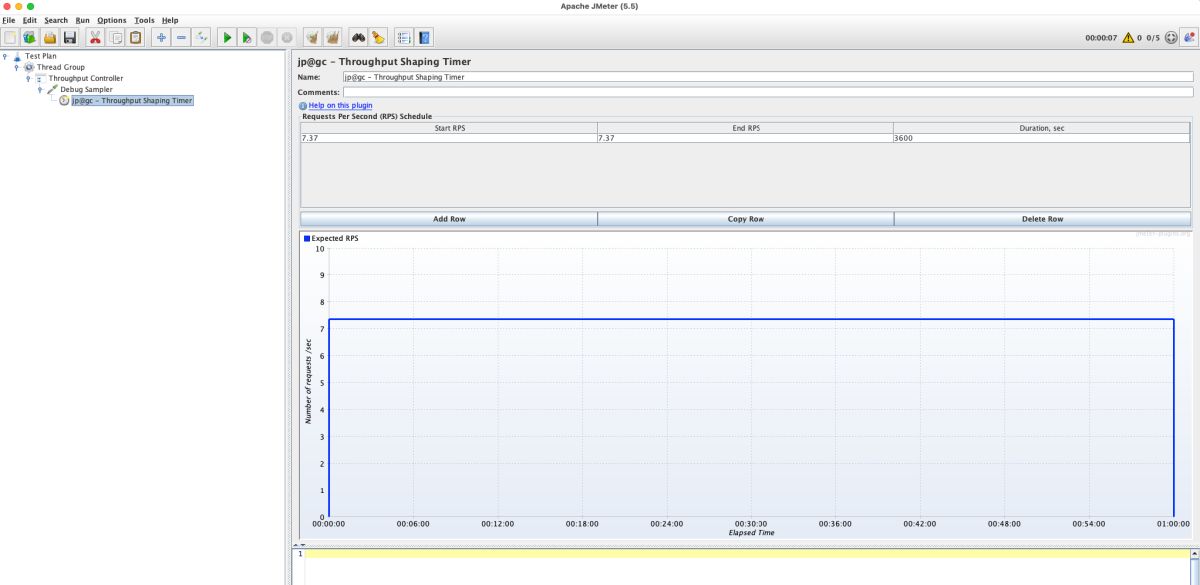
Task: Select Thread Group in the tree
Action: click(60, 67)
